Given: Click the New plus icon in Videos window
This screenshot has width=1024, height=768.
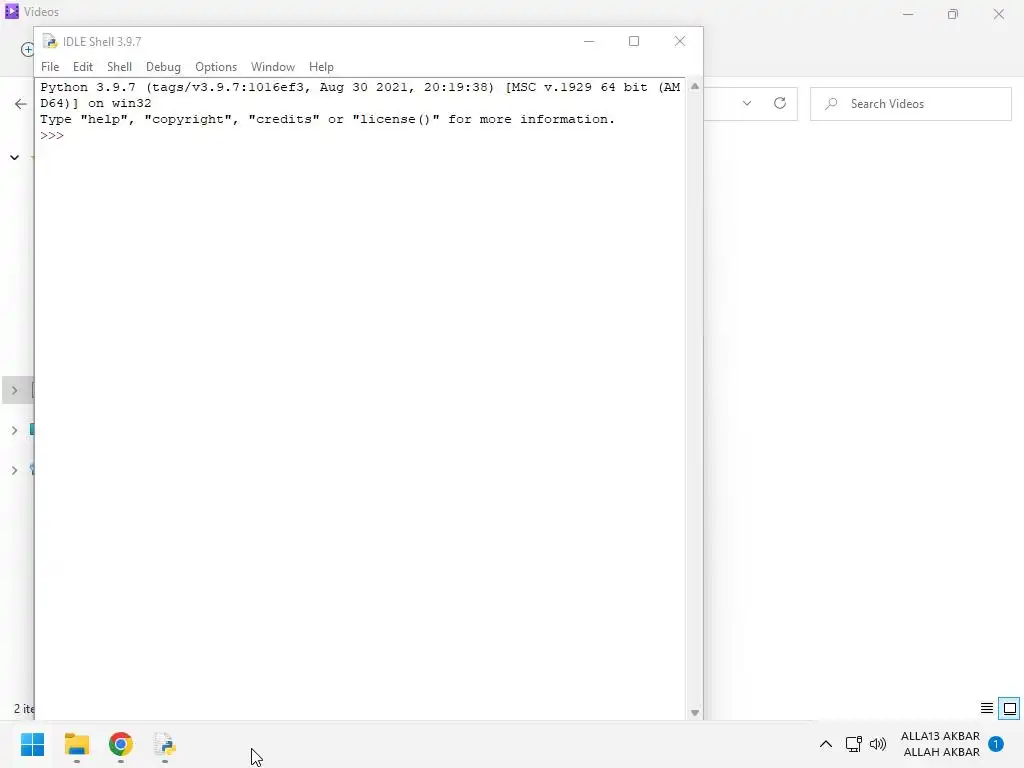Looking at the screenshot, I should [27, 50].
